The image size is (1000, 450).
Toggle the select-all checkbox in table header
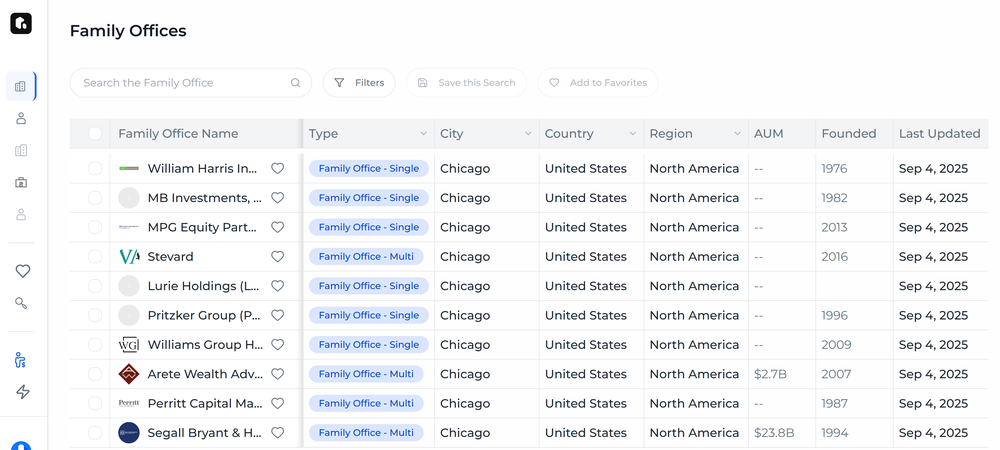(x=95, y=134)
